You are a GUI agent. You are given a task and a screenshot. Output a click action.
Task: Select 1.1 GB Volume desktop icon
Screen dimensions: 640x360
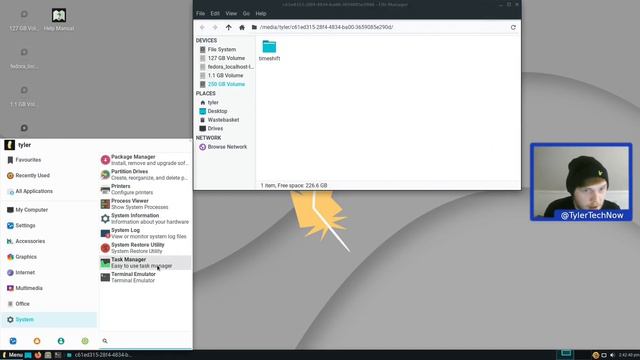(24, 96)
